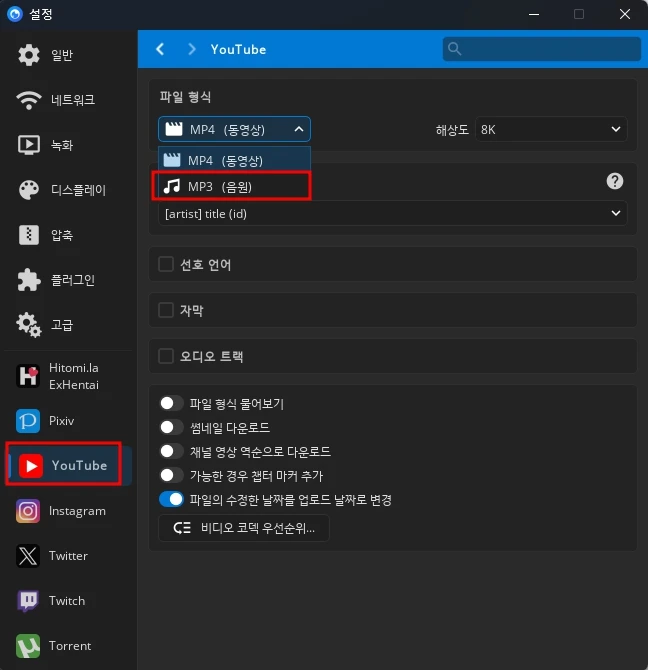
Task: Choose MP4 (동영상) from the list
Action: (x=234, y=160)
